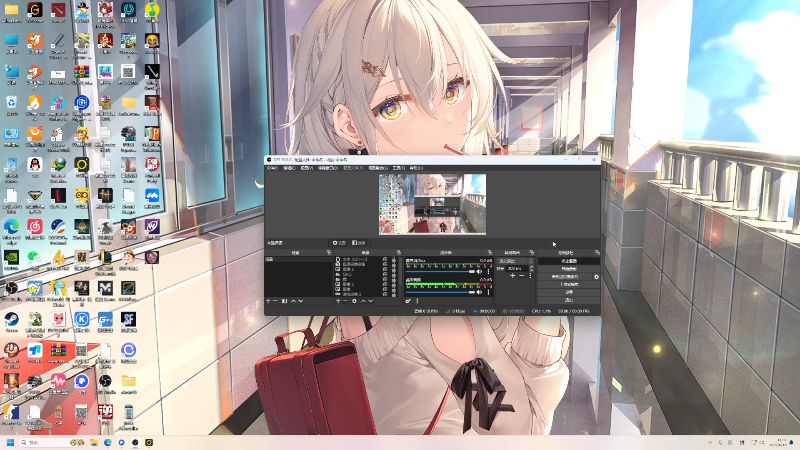Viewport: 800px width, 450px height.
Task: Remove the scene with the Scenes minus icon
Action: pyautogui.click(x=276, y=301)
